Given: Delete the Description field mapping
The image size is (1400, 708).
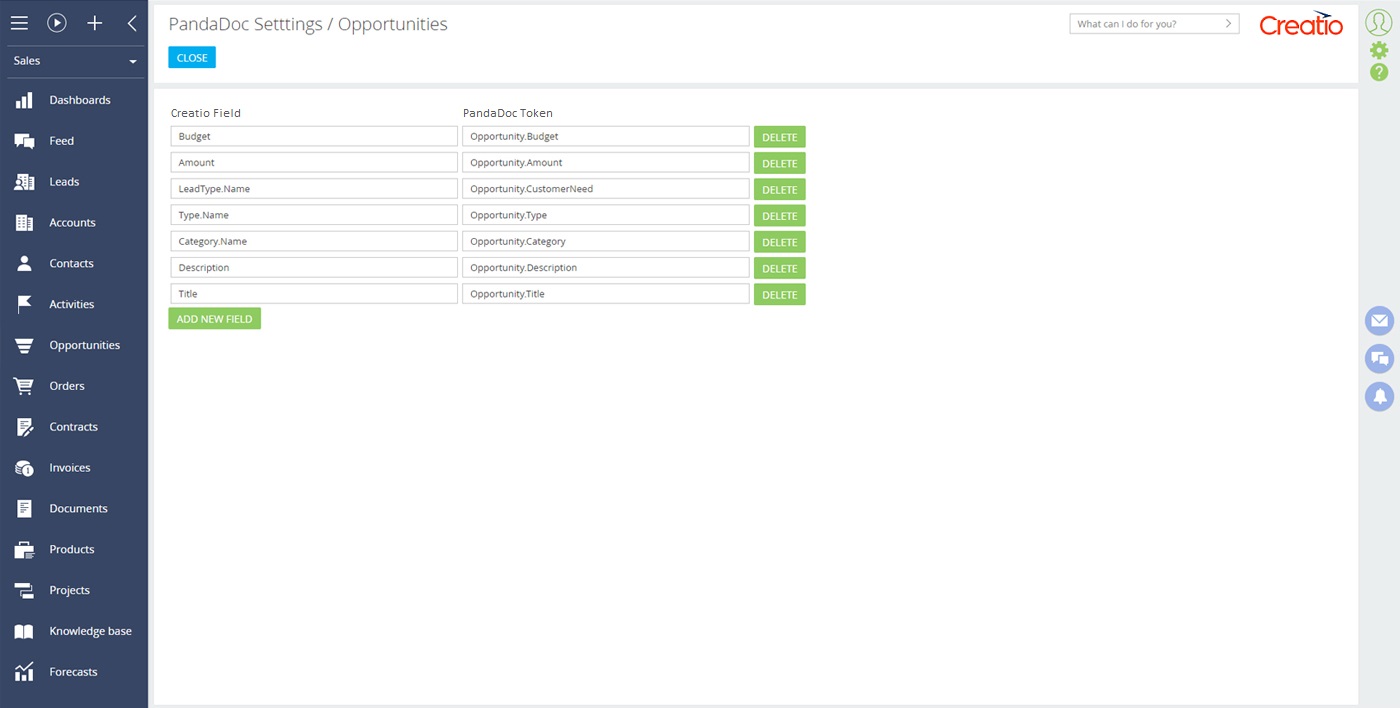Looking at the screenshot, I should 780,268.
